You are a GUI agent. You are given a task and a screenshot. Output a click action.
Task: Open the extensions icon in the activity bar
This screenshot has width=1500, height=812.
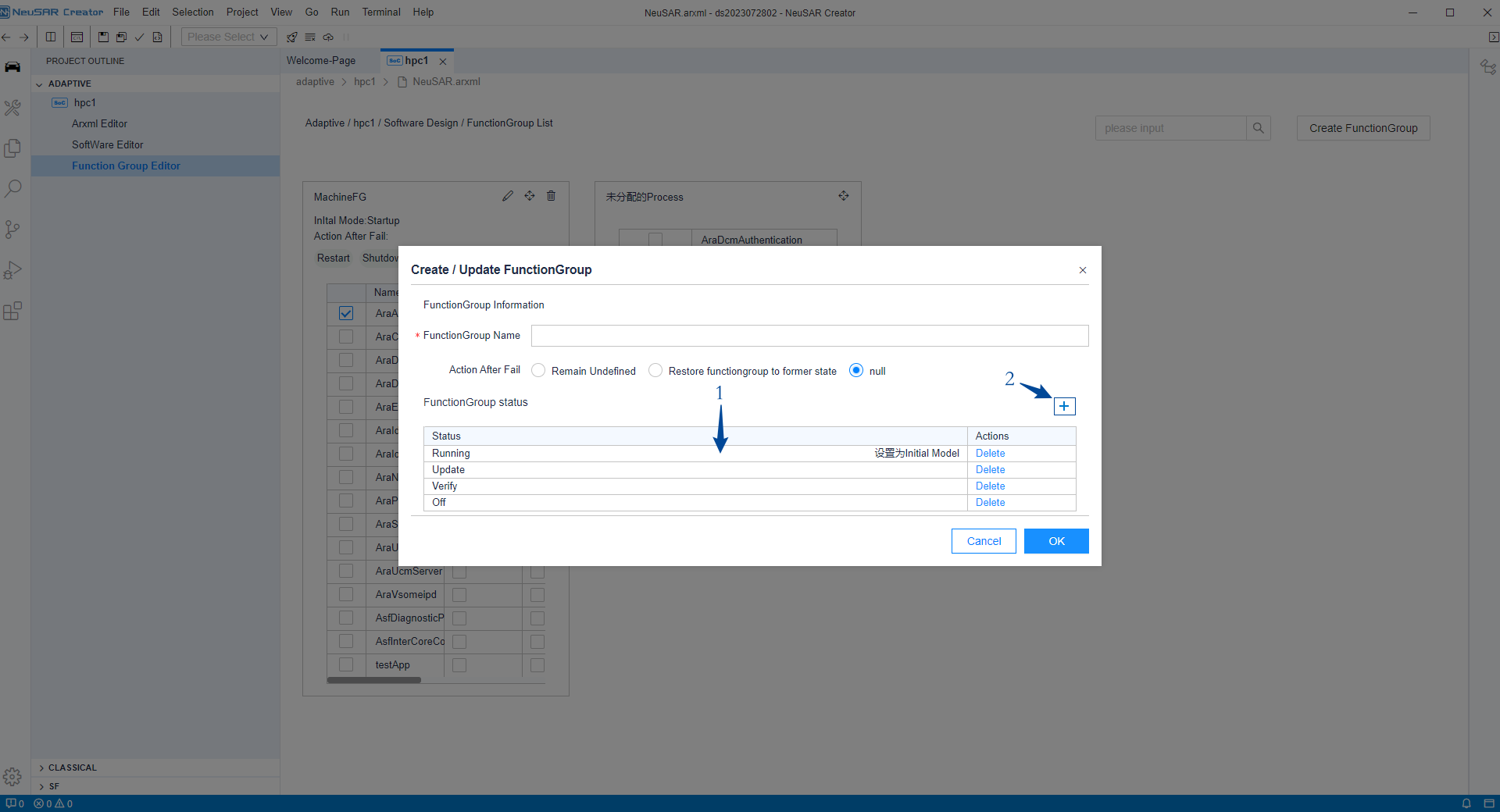12,312
